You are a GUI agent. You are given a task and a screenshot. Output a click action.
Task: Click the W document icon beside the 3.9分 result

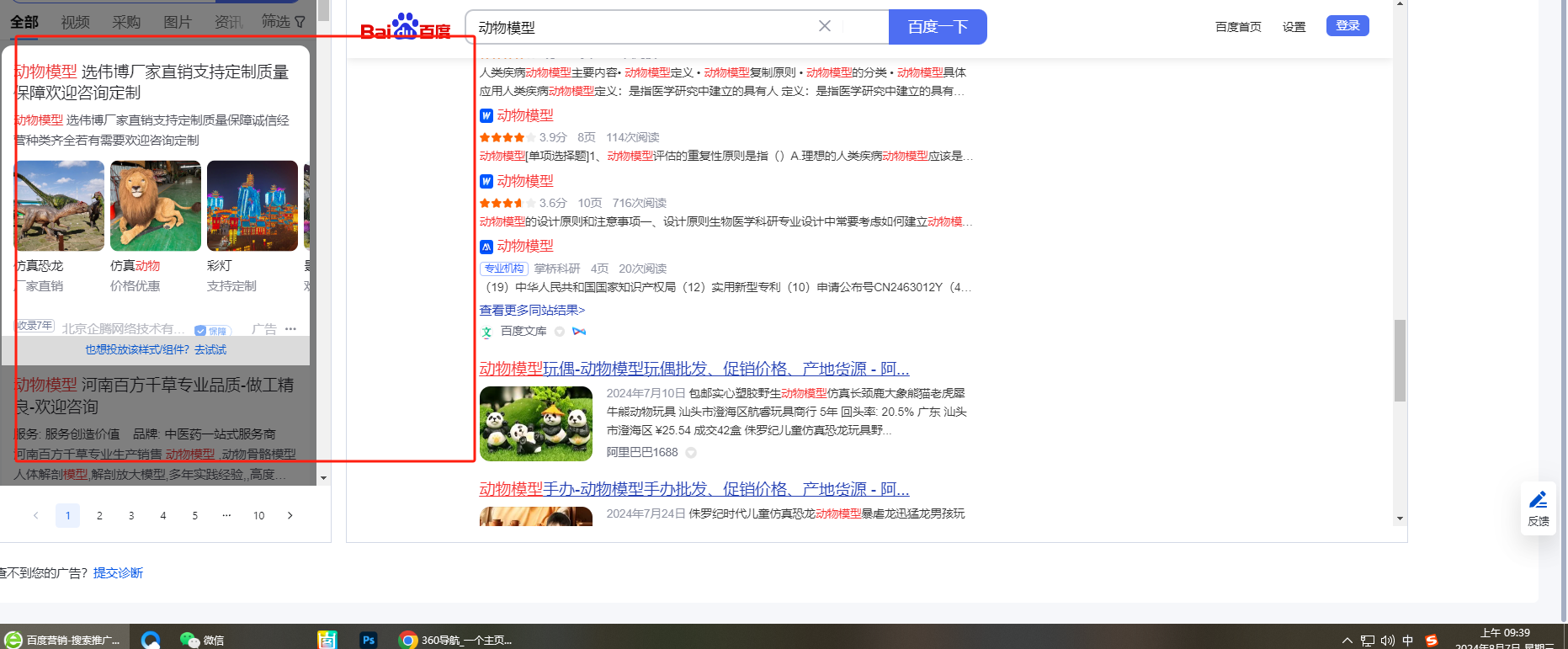[486, 115]
